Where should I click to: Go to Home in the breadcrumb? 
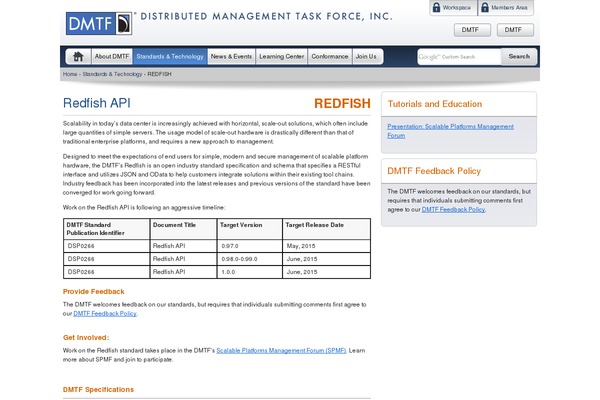70,74
